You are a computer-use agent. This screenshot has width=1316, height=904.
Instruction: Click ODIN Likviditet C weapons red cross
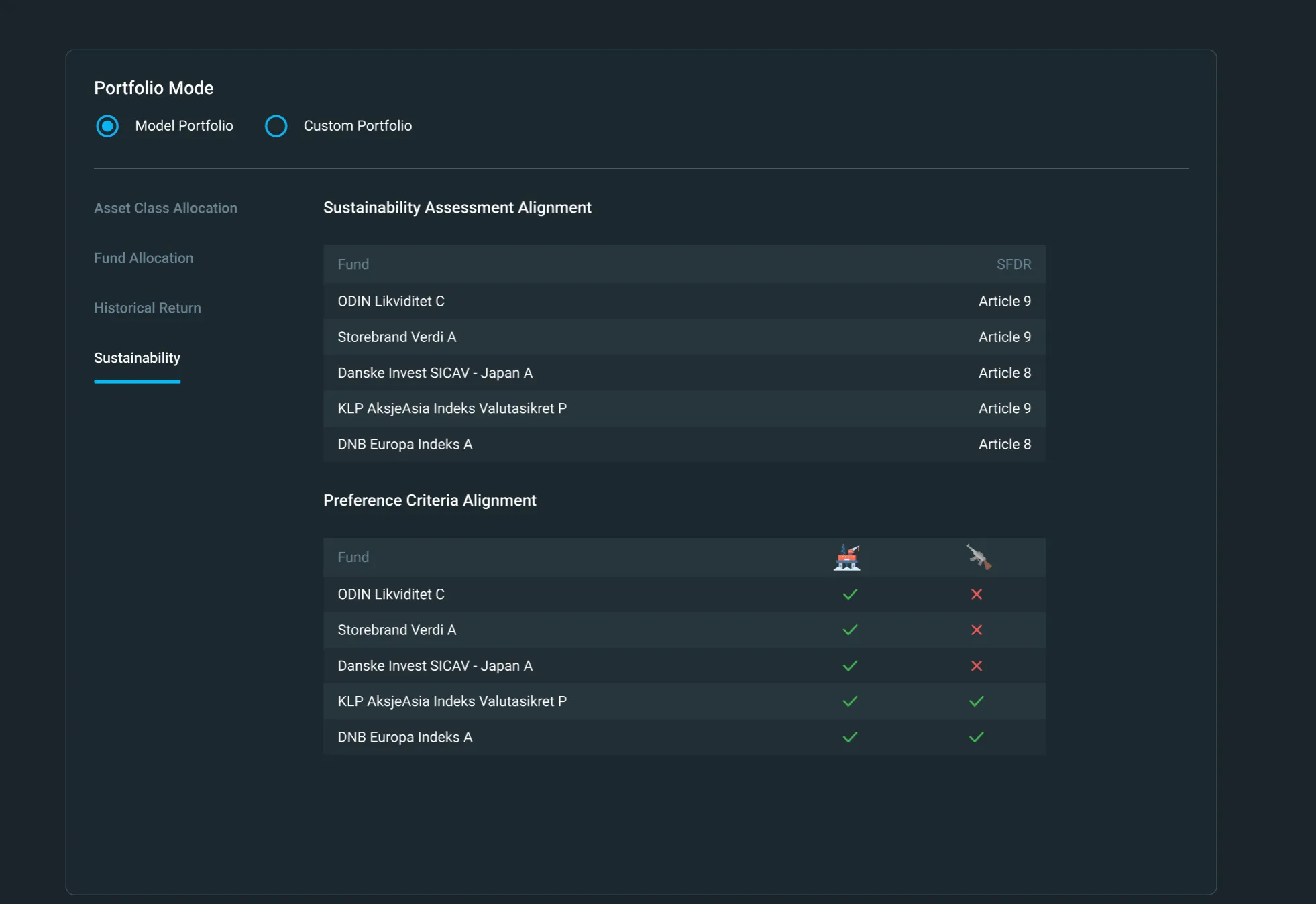pos(977,594)
